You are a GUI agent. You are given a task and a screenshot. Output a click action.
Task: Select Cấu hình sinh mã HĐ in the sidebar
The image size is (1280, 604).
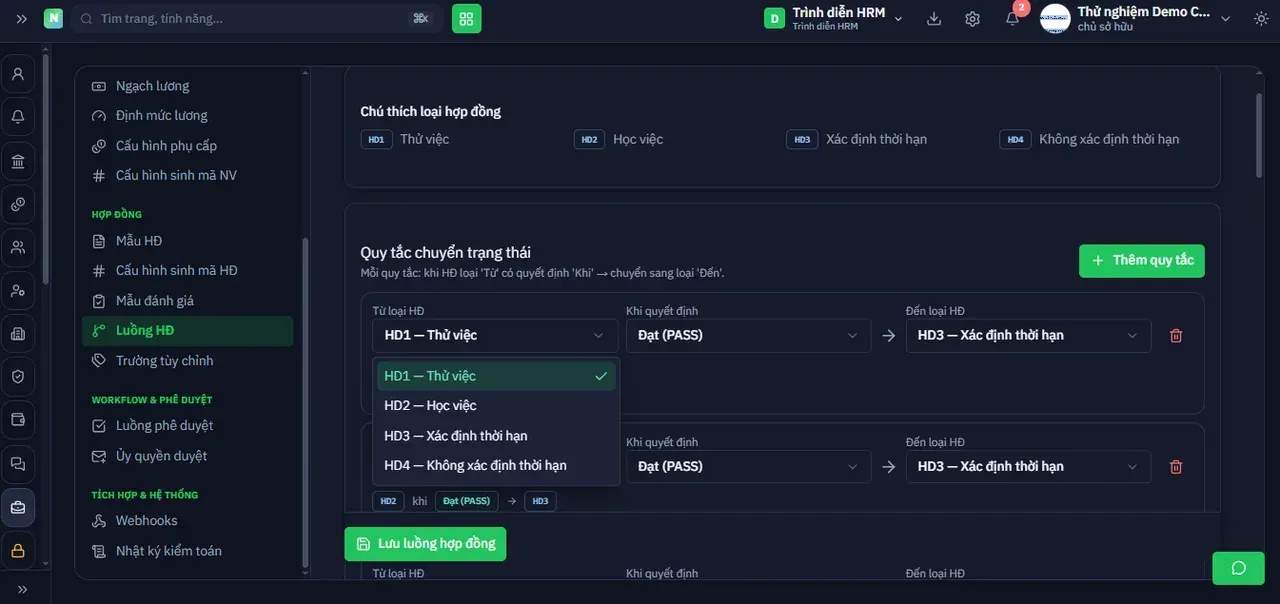[x=187, y=271]
